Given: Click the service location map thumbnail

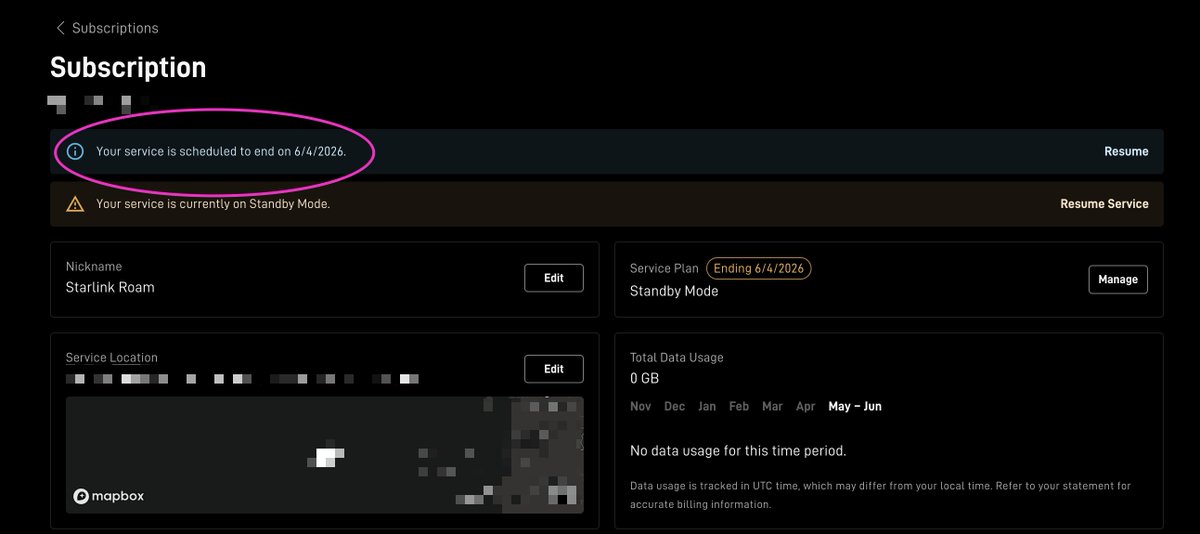Looking at the screenshot, I should (x=325, y=455).
